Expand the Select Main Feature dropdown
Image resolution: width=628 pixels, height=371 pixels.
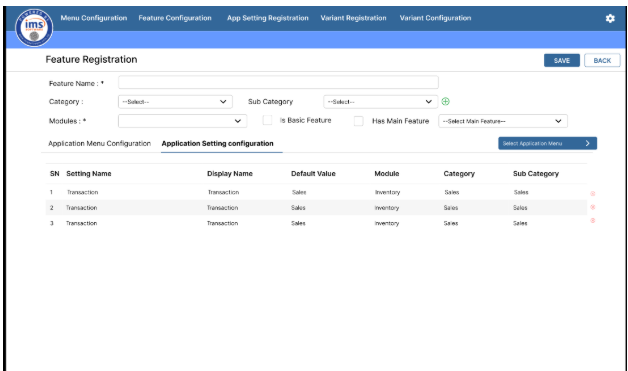click(503, 121)
